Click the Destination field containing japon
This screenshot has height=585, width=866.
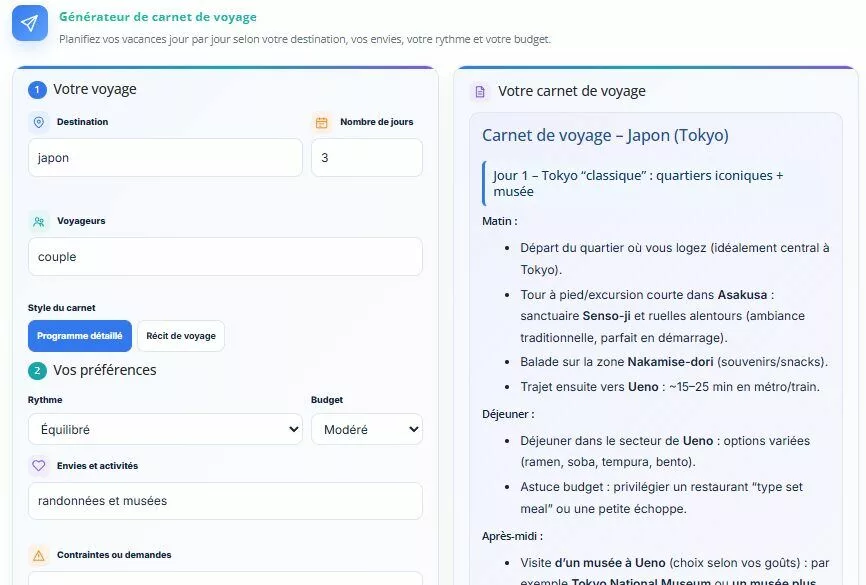(x=165, y=158)
